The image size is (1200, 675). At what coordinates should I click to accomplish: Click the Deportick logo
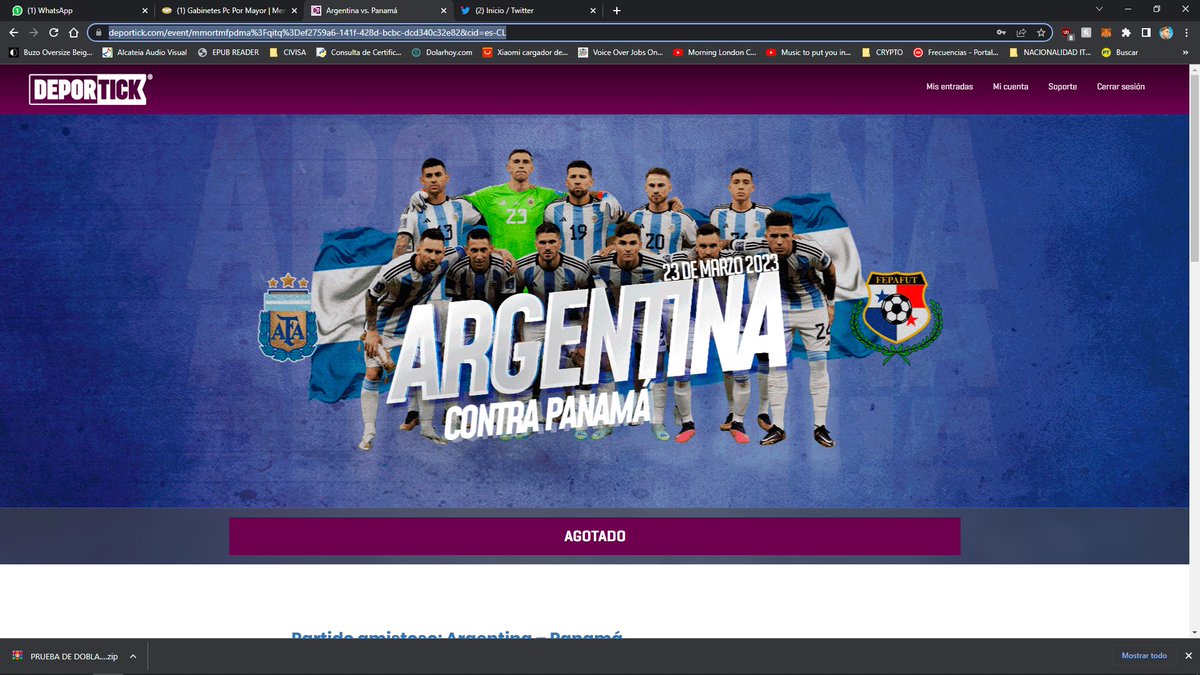click(90, 89)
